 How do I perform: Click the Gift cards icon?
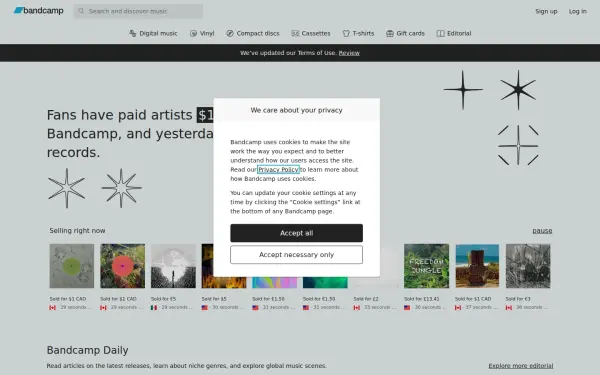[x=390, y=33]
